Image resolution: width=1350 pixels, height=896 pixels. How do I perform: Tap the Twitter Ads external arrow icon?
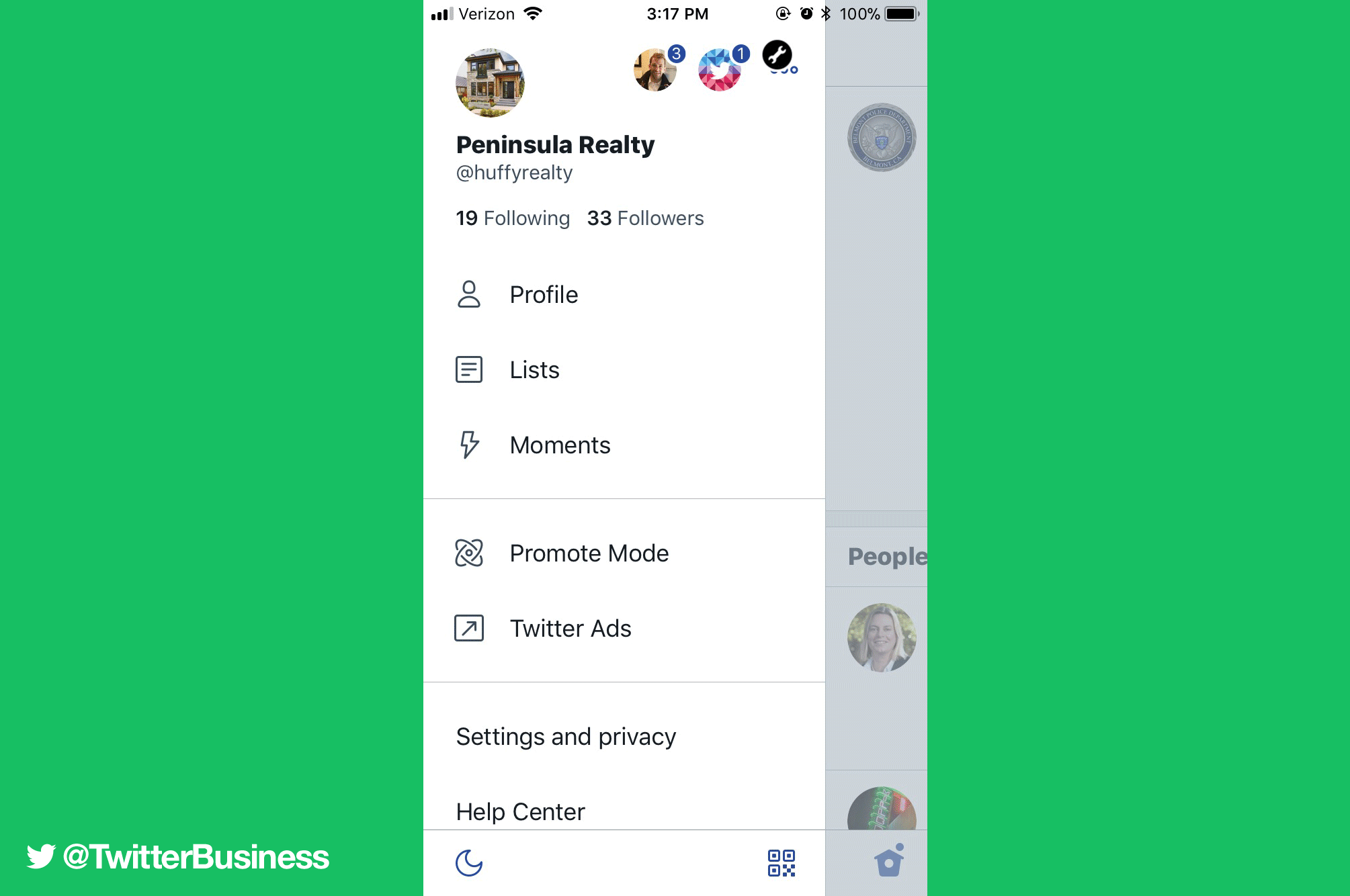pyautogui.click(x=469, y=628)
